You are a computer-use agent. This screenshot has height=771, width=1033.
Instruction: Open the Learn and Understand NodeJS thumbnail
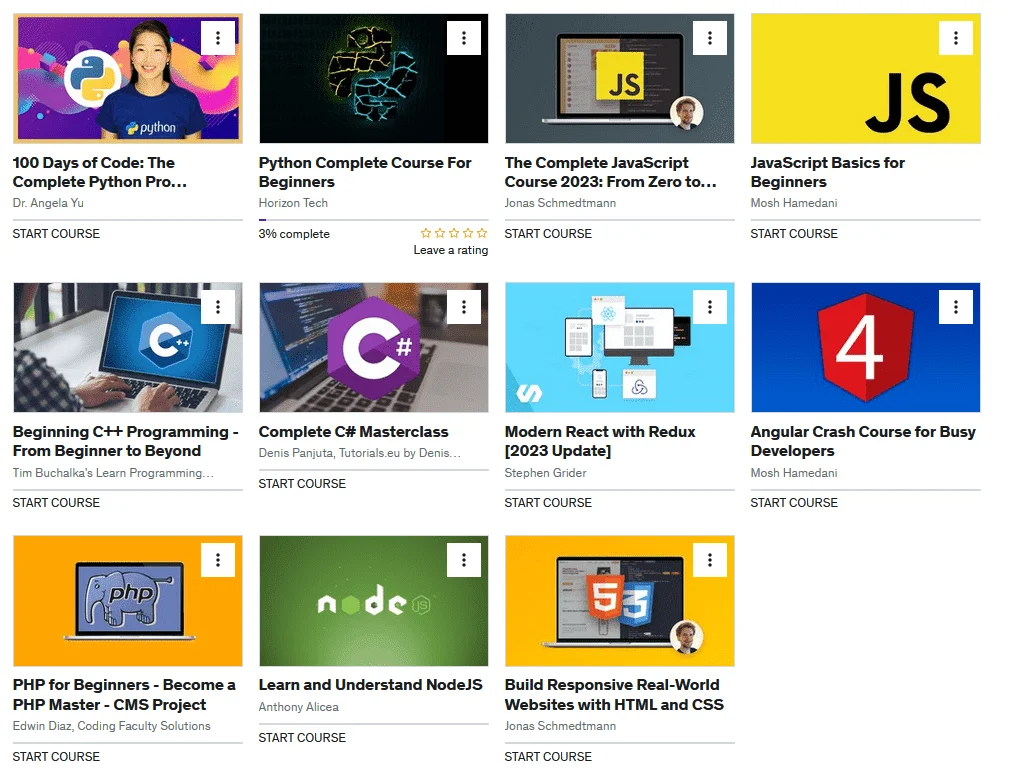click(x=374, y=601)
